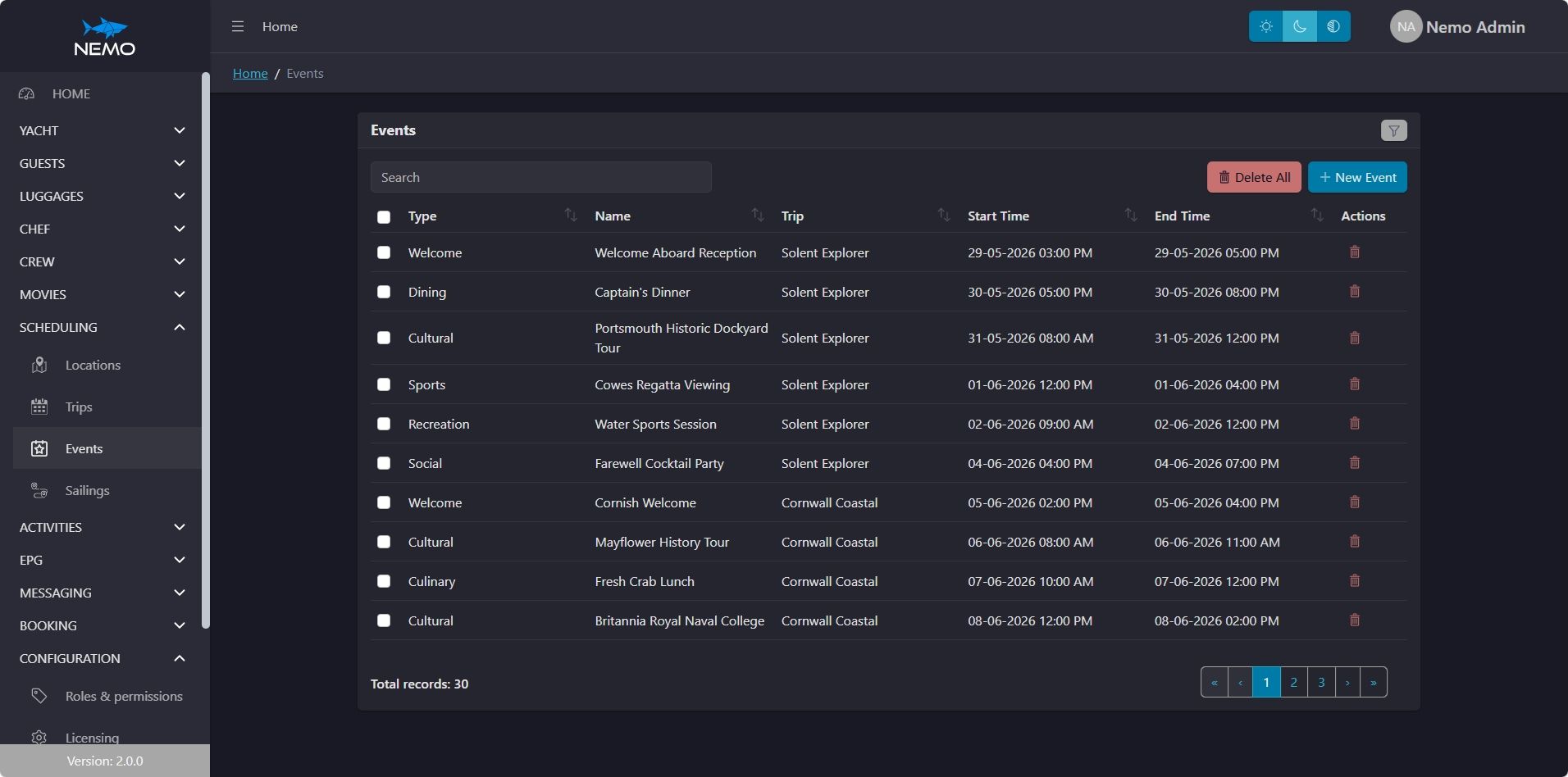Delete the Water Sports Session event
This screenshot has height=777, width=1568.
[x=1355, y=424]
